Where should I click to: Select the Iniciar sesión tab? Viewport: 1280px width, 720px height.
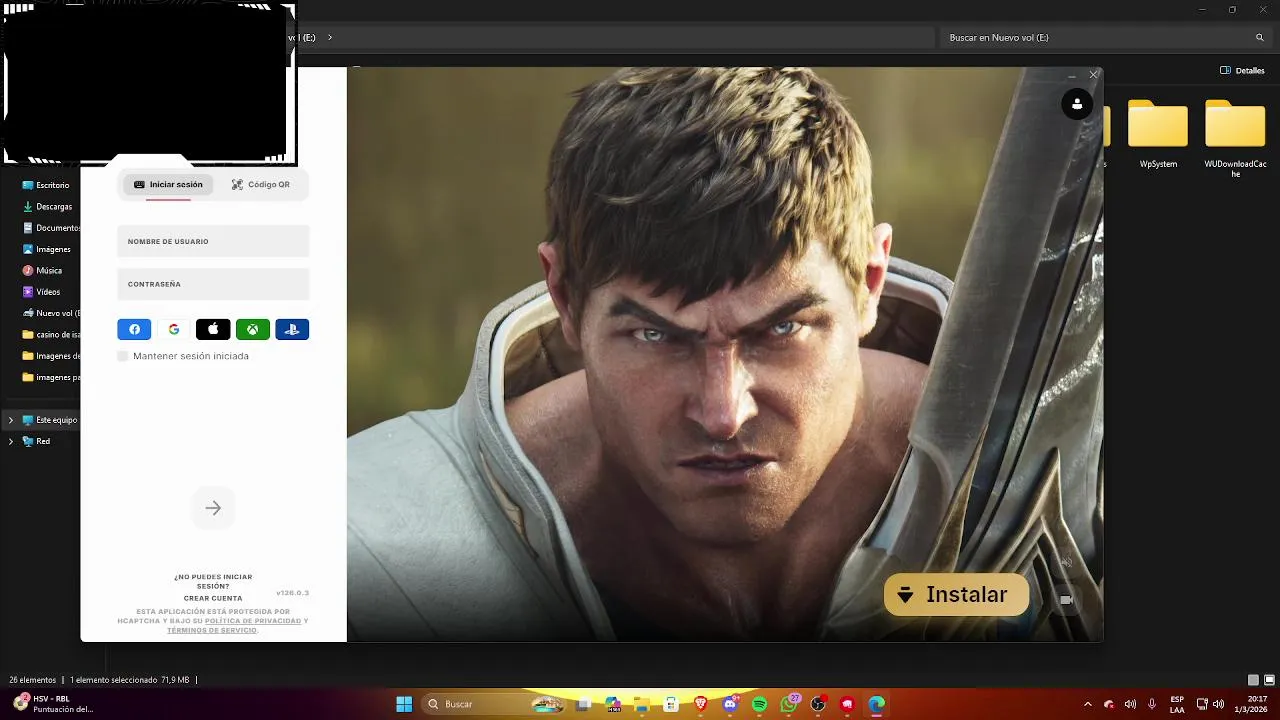pyautogui.click(x=168, y=185)
